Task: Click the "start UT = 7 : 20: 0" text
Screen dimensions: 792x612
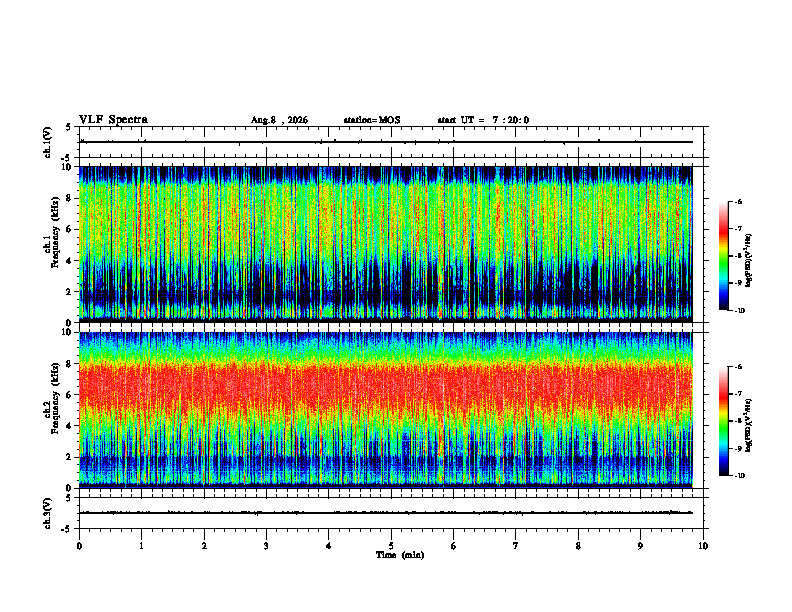Action: click(x=483, y=120)
